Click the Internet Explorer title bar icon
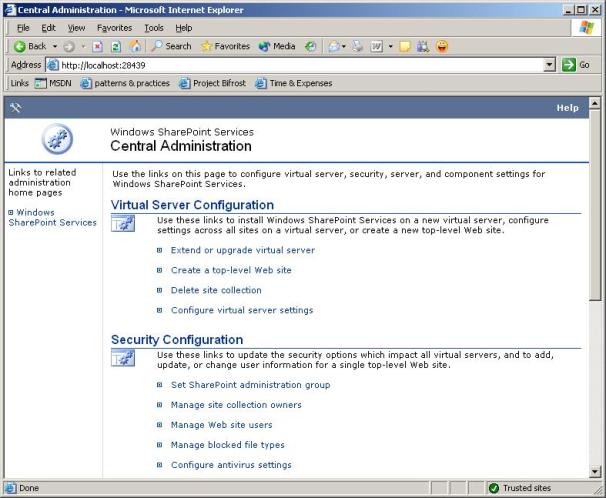 (10, 10)
